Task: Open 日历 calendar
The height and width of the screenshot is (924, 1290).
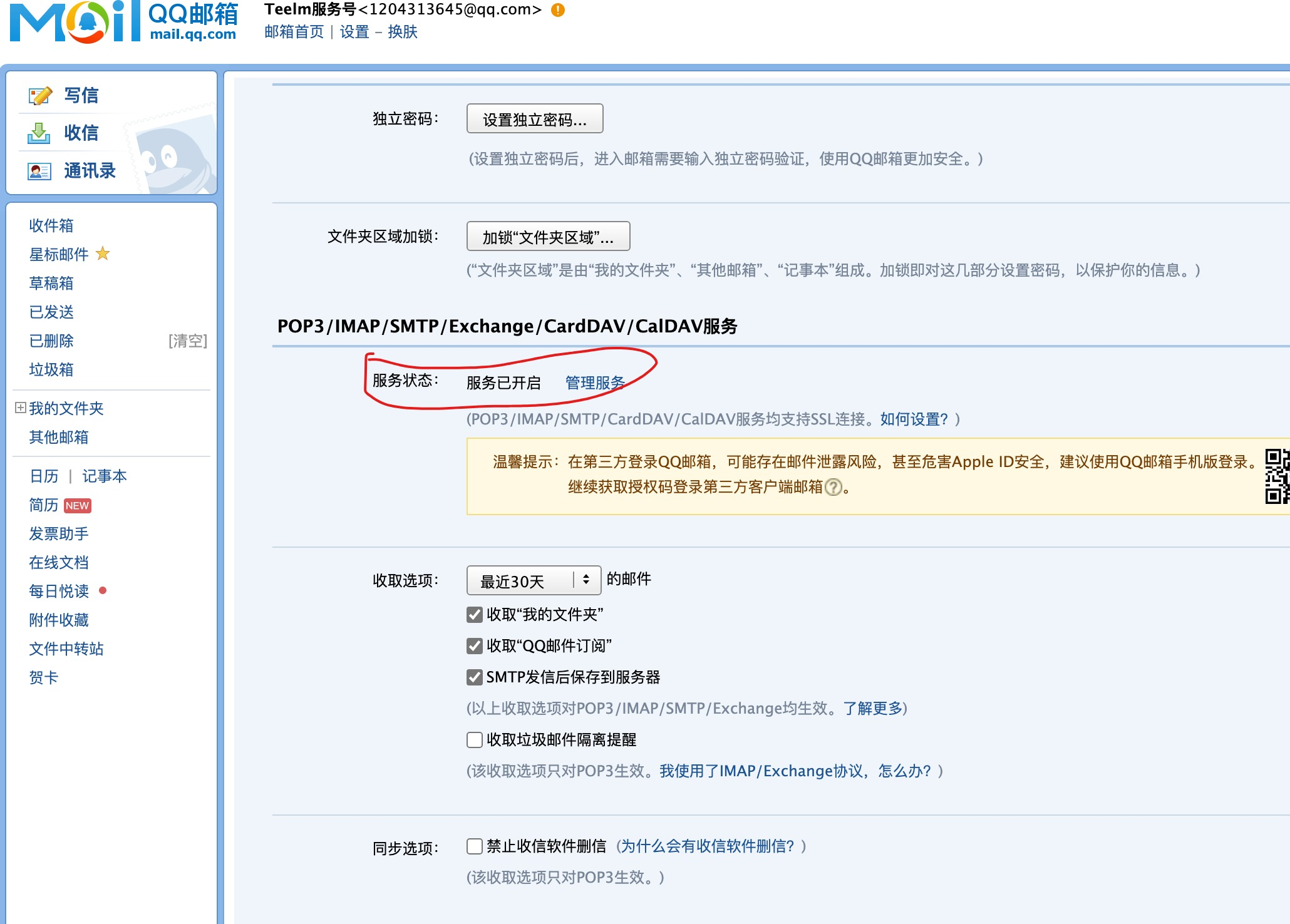Action: pyautogui.click(x=44, y=476)
